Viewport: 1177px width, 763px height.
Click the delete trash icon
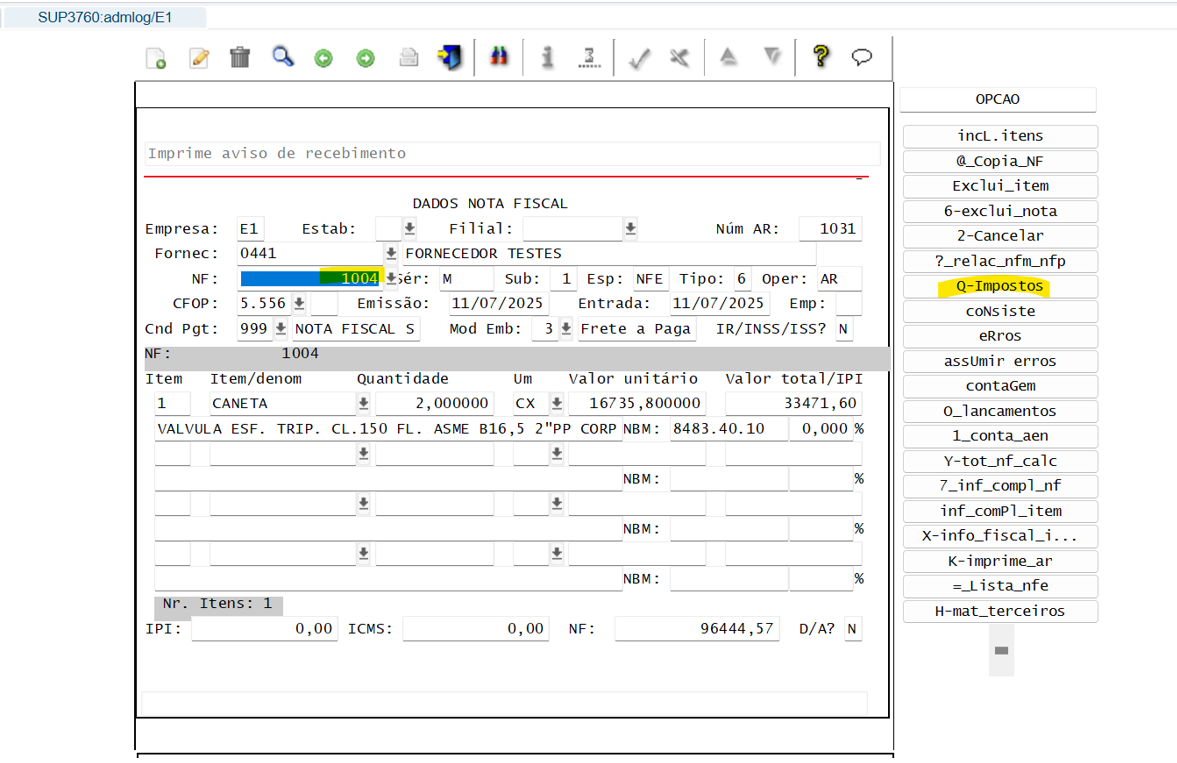[239, 57]
